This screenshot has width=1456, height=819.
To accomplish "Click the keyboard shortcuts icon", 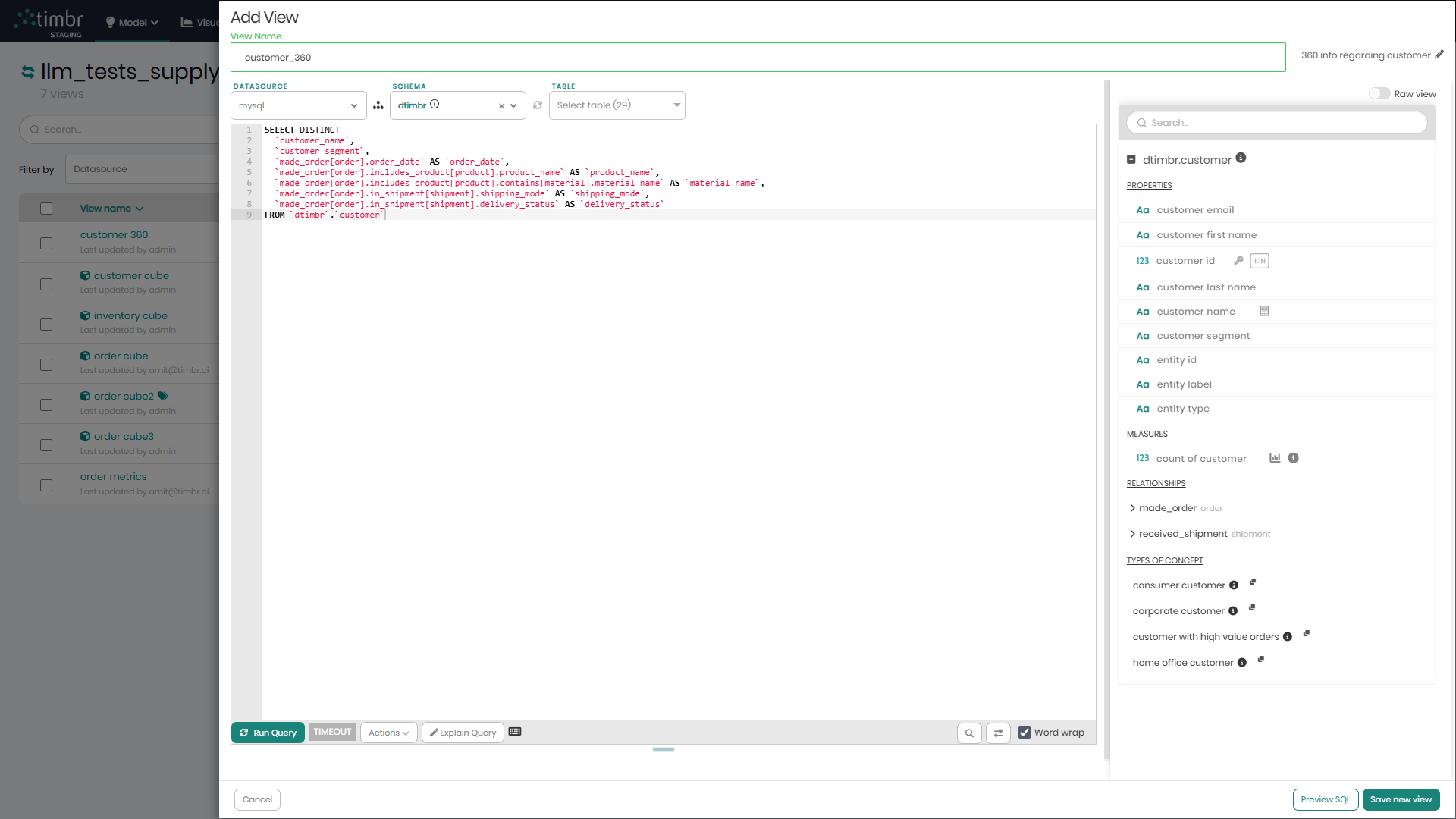I will click(515, 732).
